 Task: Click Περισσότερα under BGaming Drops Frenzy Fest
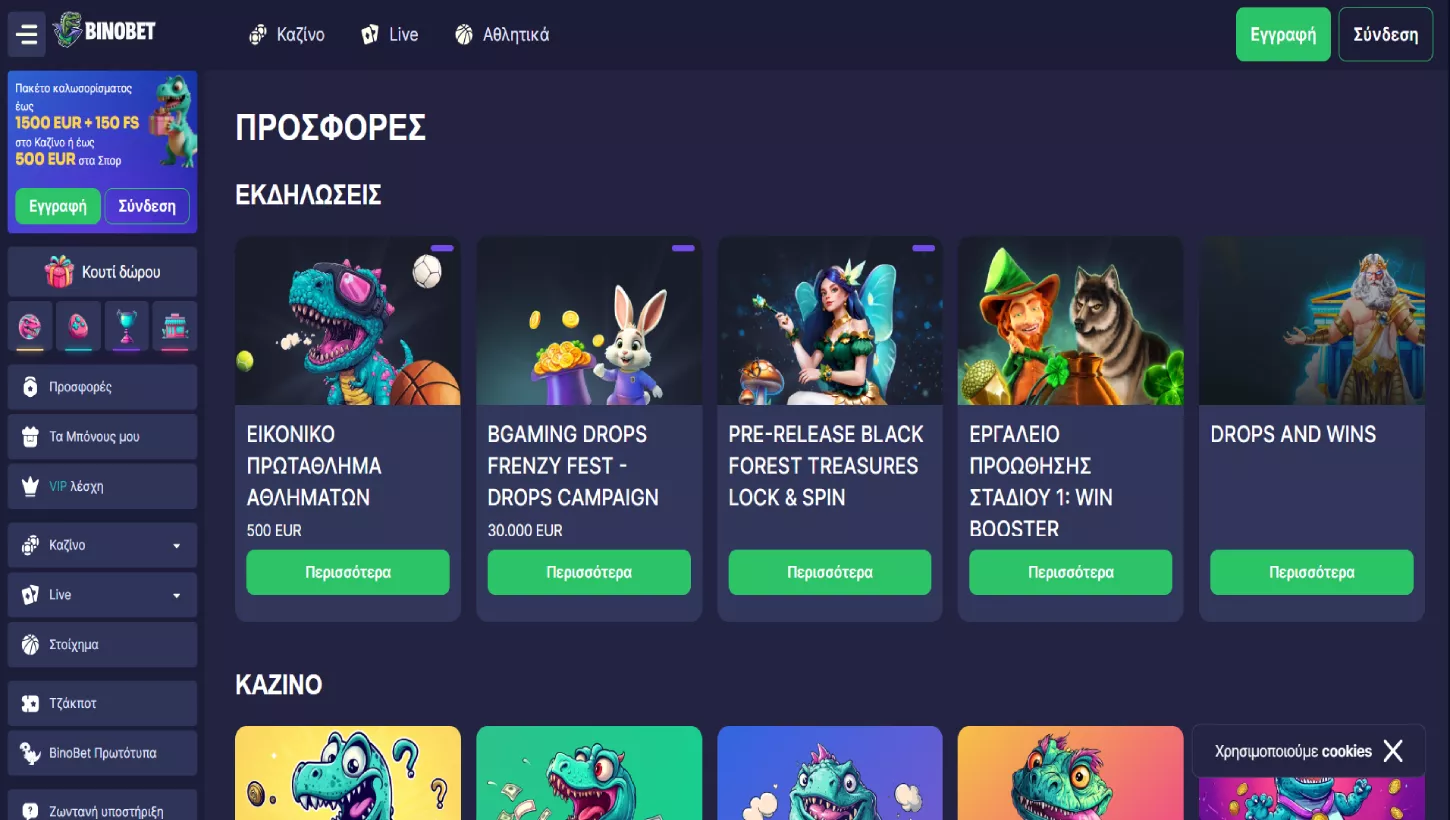click(589, 573)
